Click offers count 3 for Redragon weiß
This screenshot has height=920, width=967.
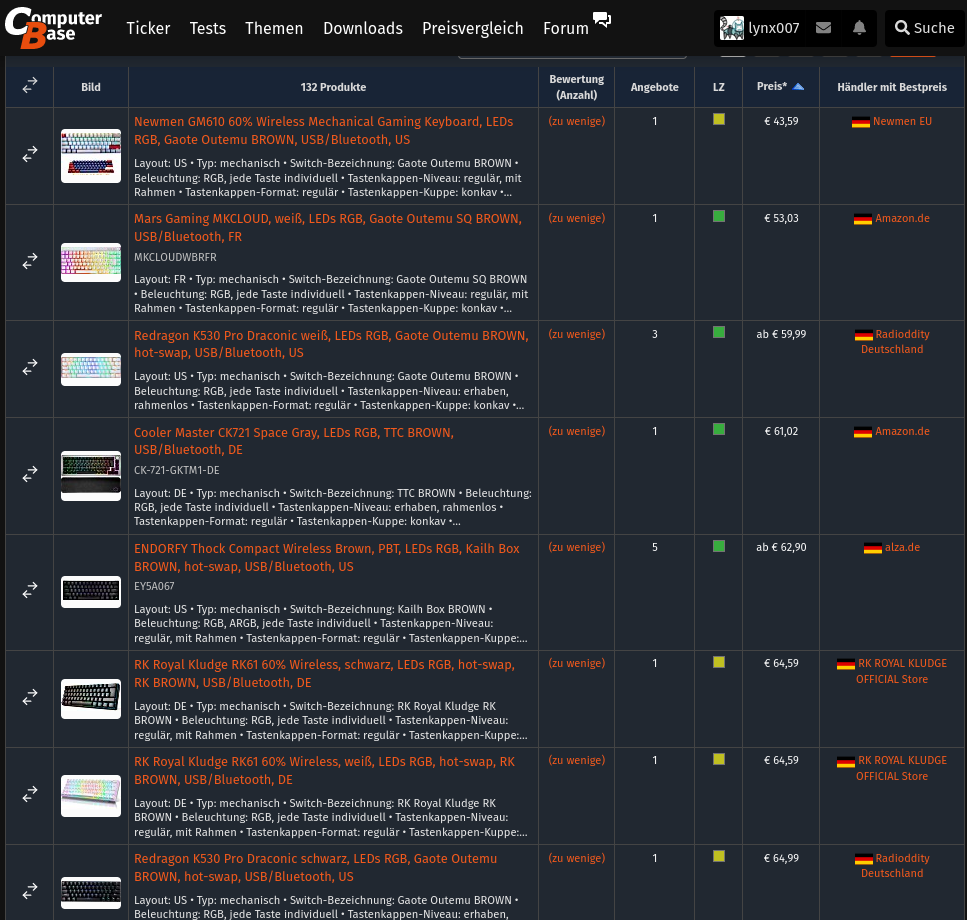654,334
